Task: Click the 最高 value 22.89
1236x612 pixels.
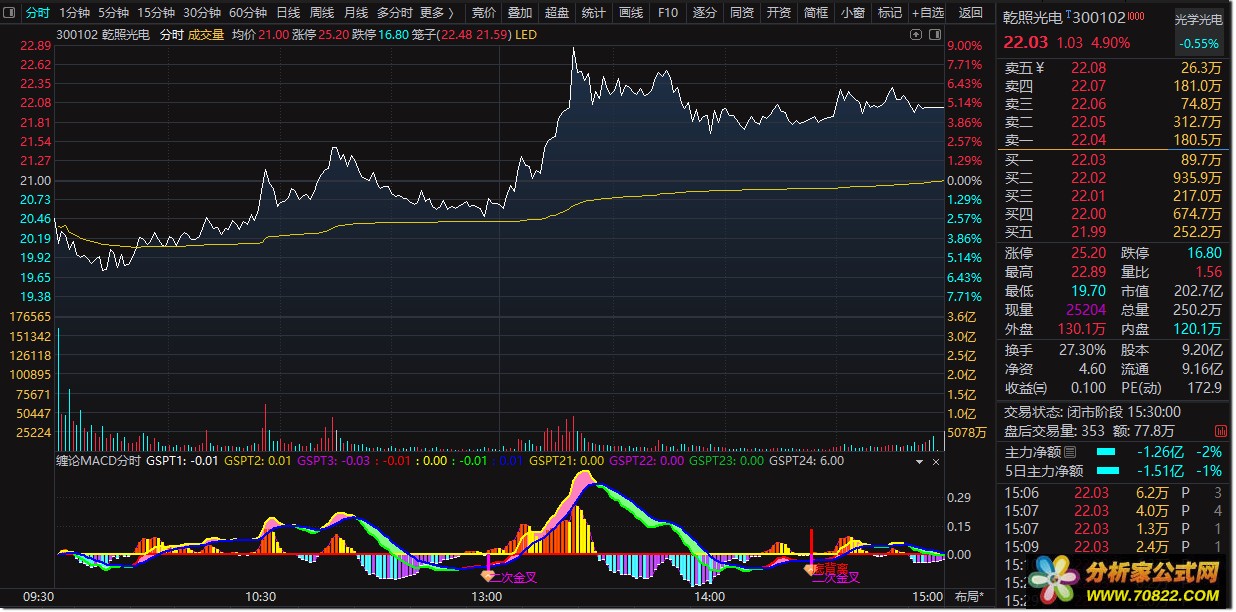Action: (x=1089, y=272)
